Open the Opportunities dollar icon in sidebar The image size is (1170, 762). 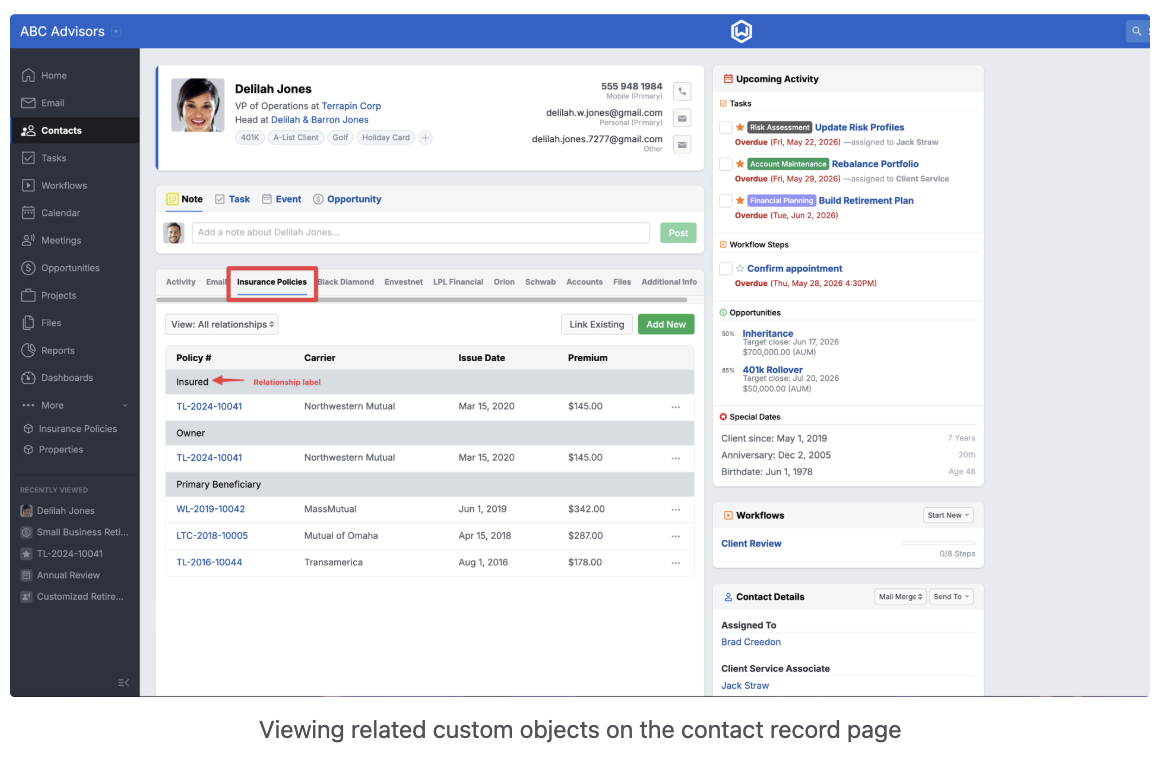click(x=28, y=268)
